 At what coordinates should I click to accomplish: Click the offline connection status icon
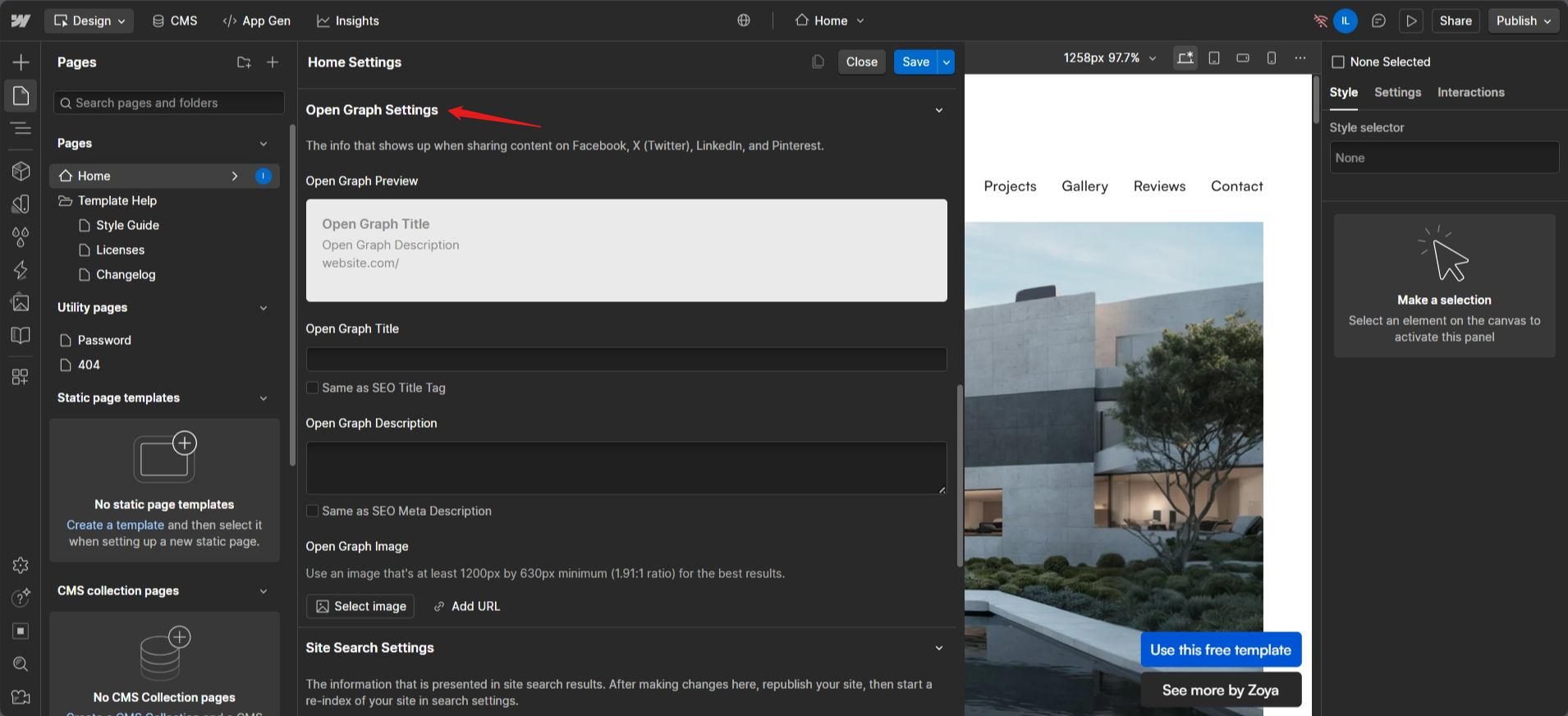click(1320, 21)
